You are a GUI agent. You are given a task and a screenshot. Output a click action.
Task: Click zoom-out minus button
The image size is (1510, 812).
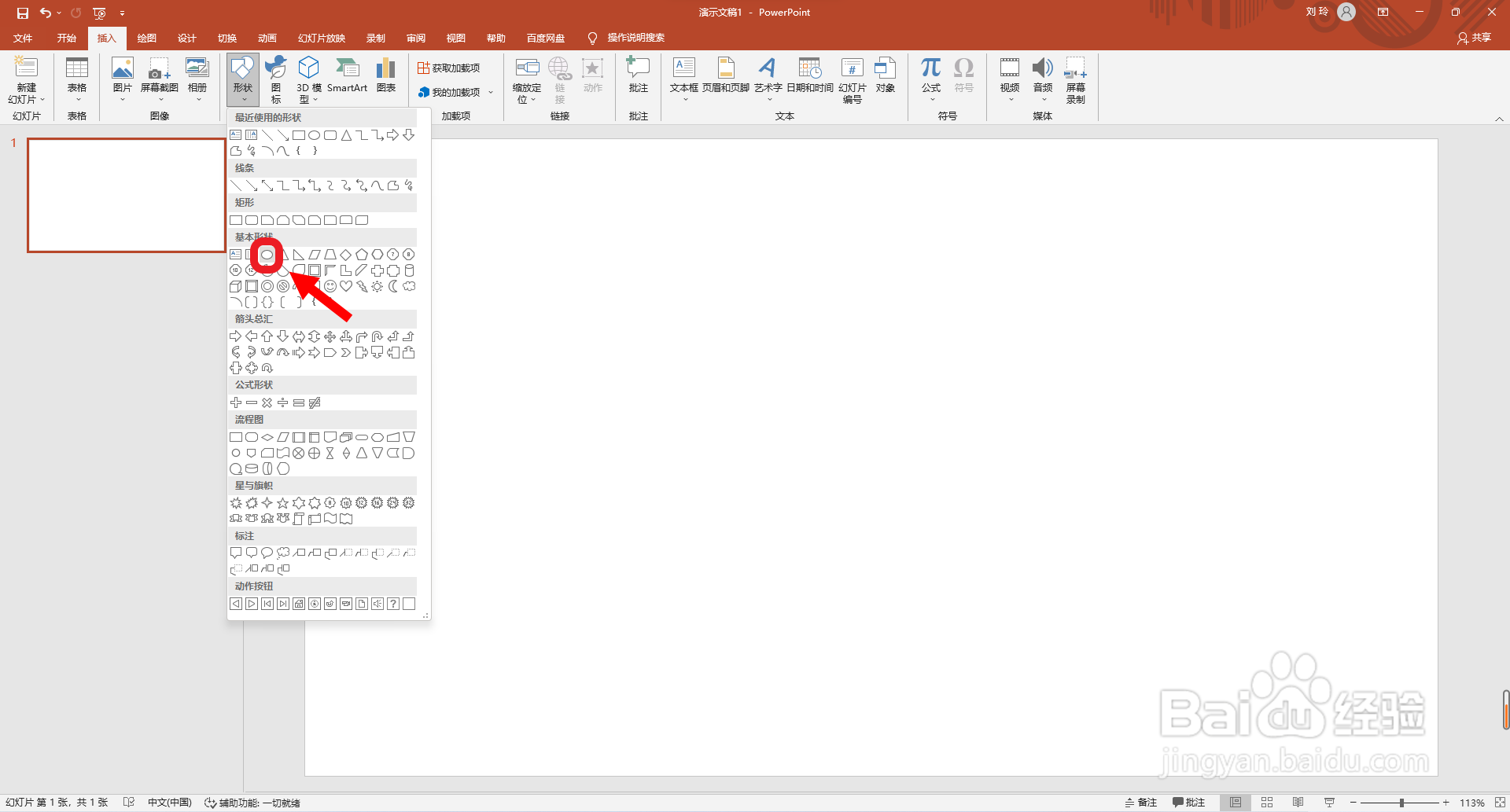click(x=1353, y=803)
